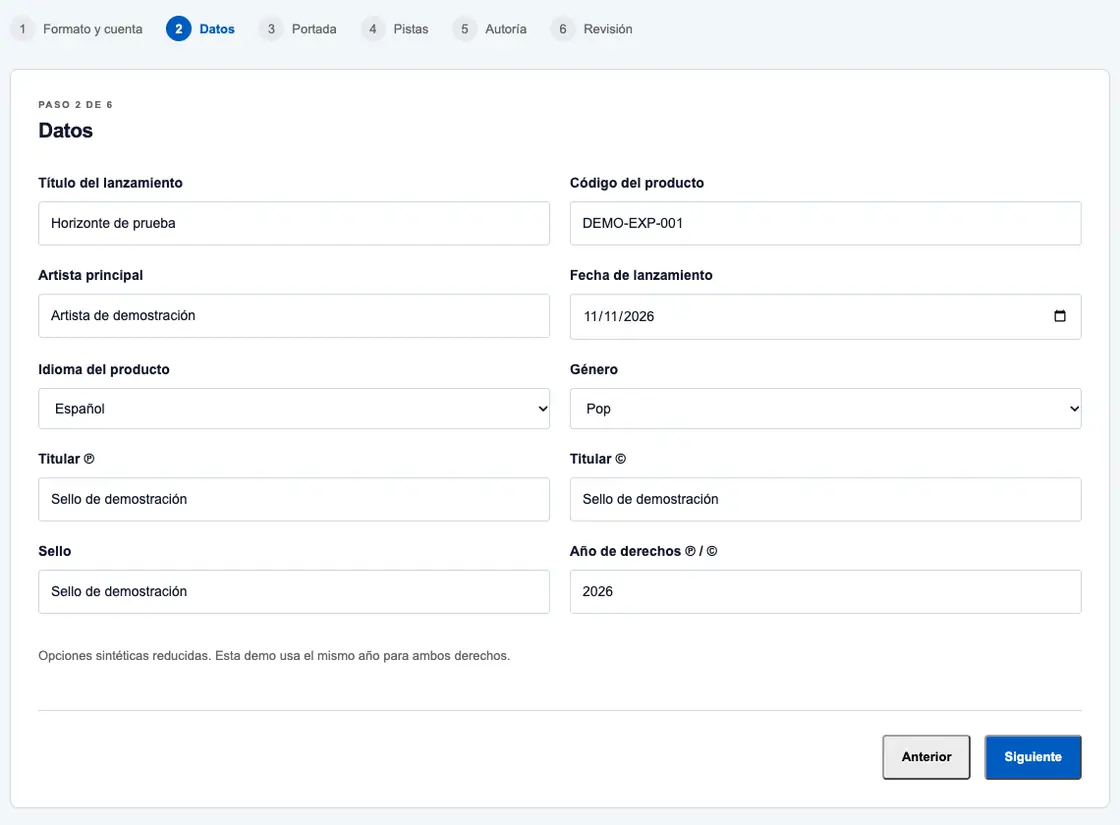1120x825 pixels.
Task: Click the Año de derechos field
Action: coord(825,591)
